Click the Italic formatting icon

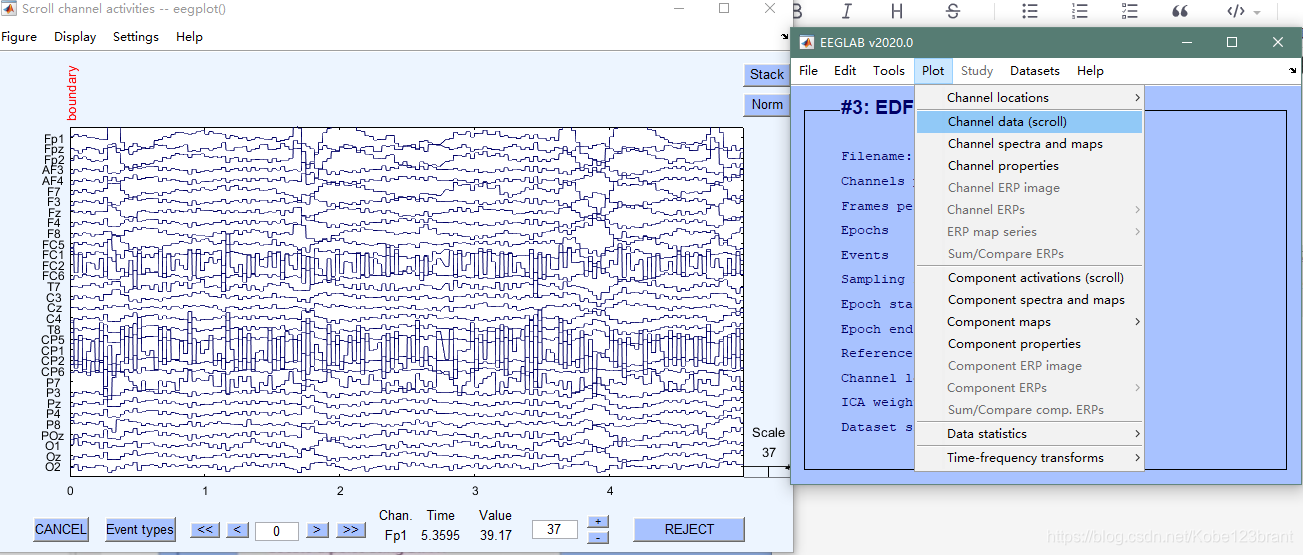click(847, 11)
